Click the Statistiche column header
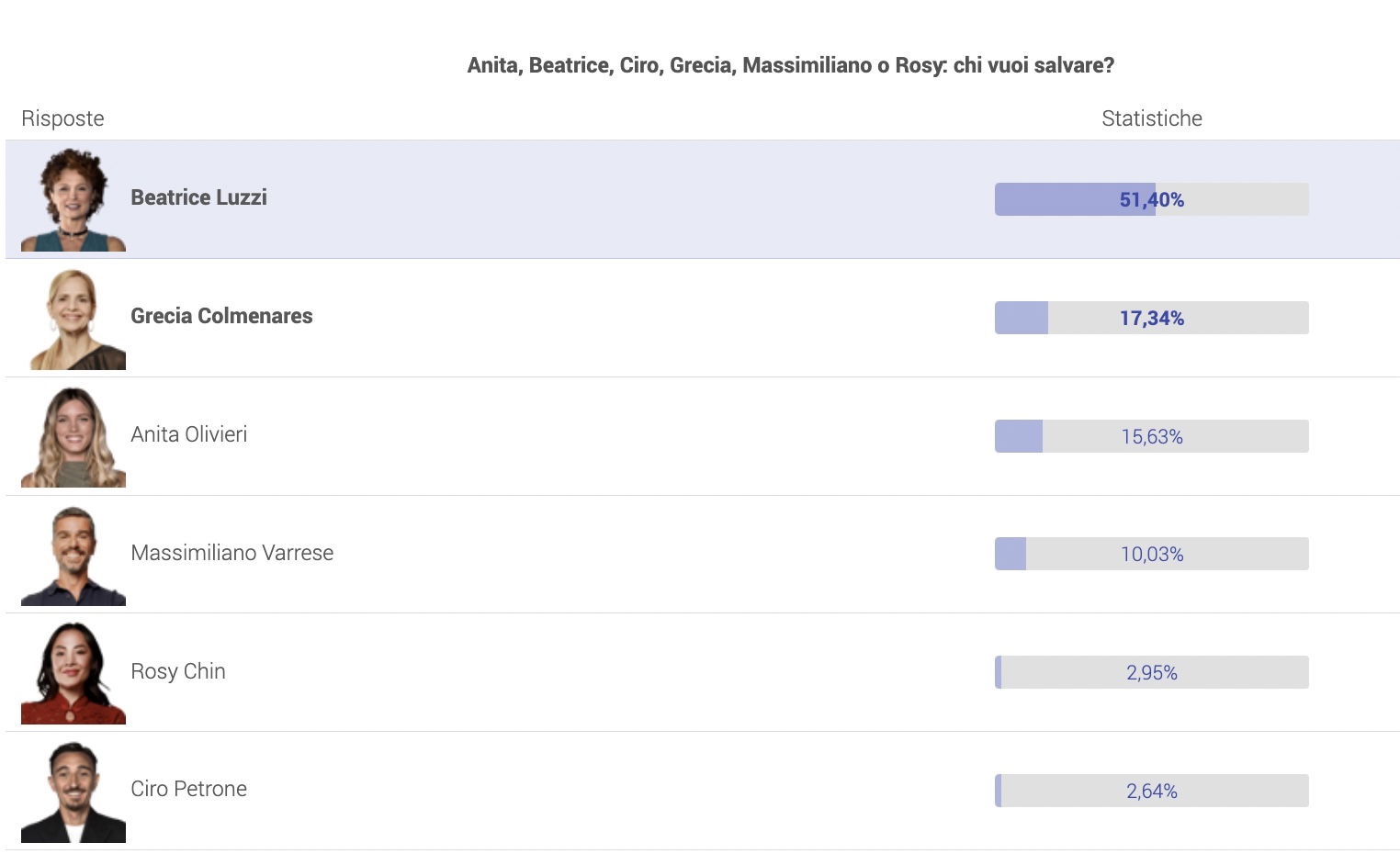1400x865 pixels. pos(1152,118)
